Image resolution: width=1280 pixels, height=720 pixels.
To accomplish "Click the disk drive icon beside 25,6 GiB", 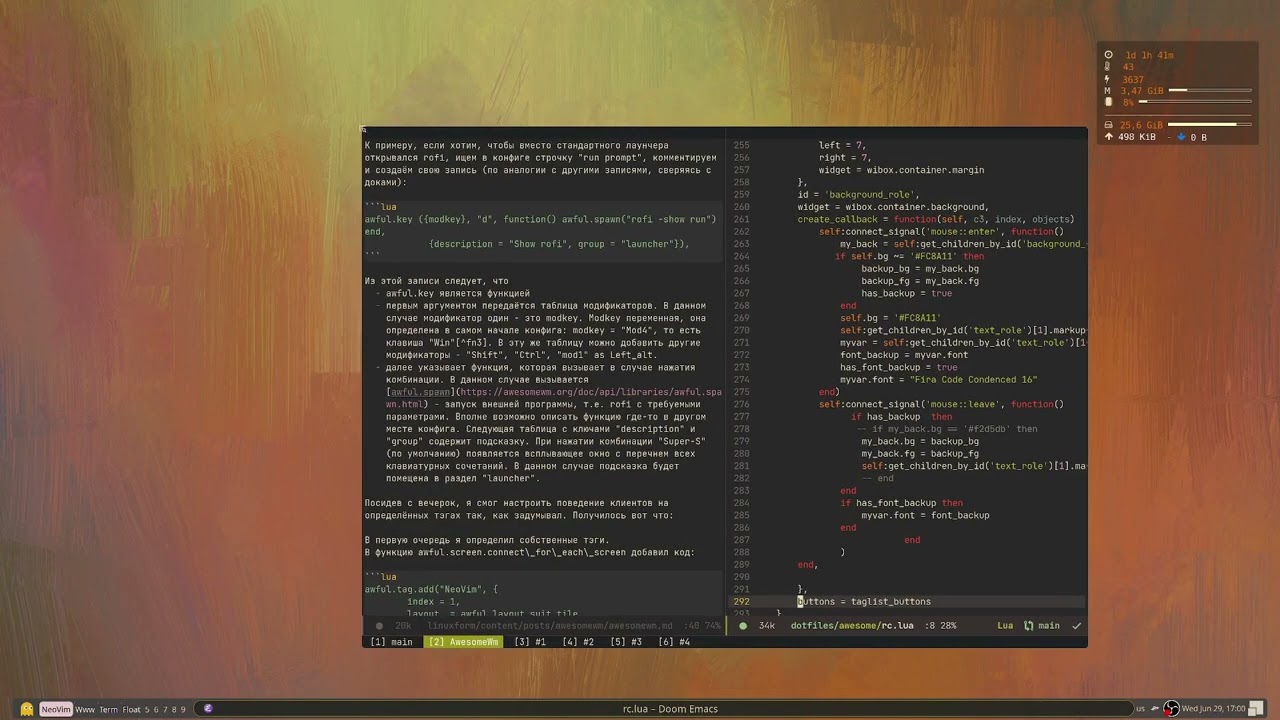I will pos(1108,125).
